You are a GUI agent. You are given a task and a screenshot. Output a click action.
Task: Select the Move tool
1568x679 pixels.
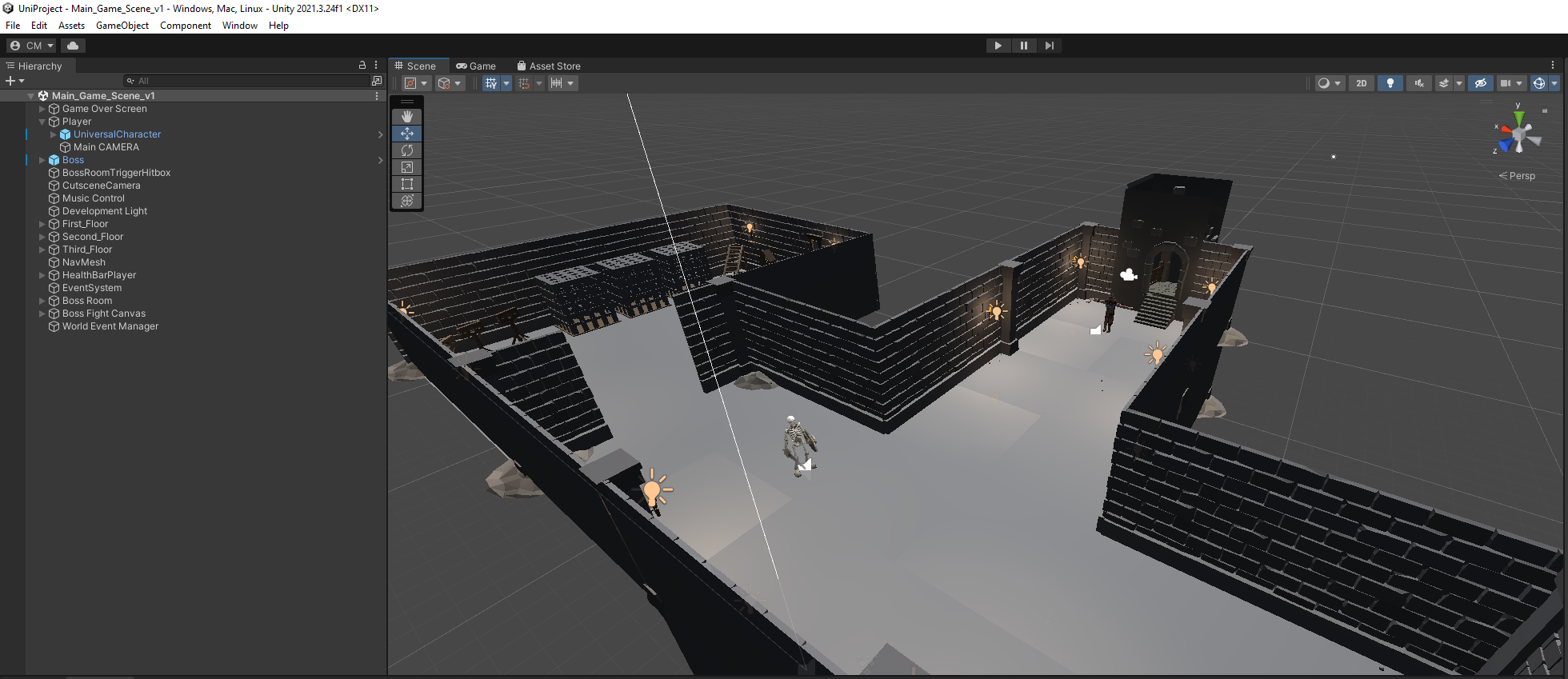point(407,134)
